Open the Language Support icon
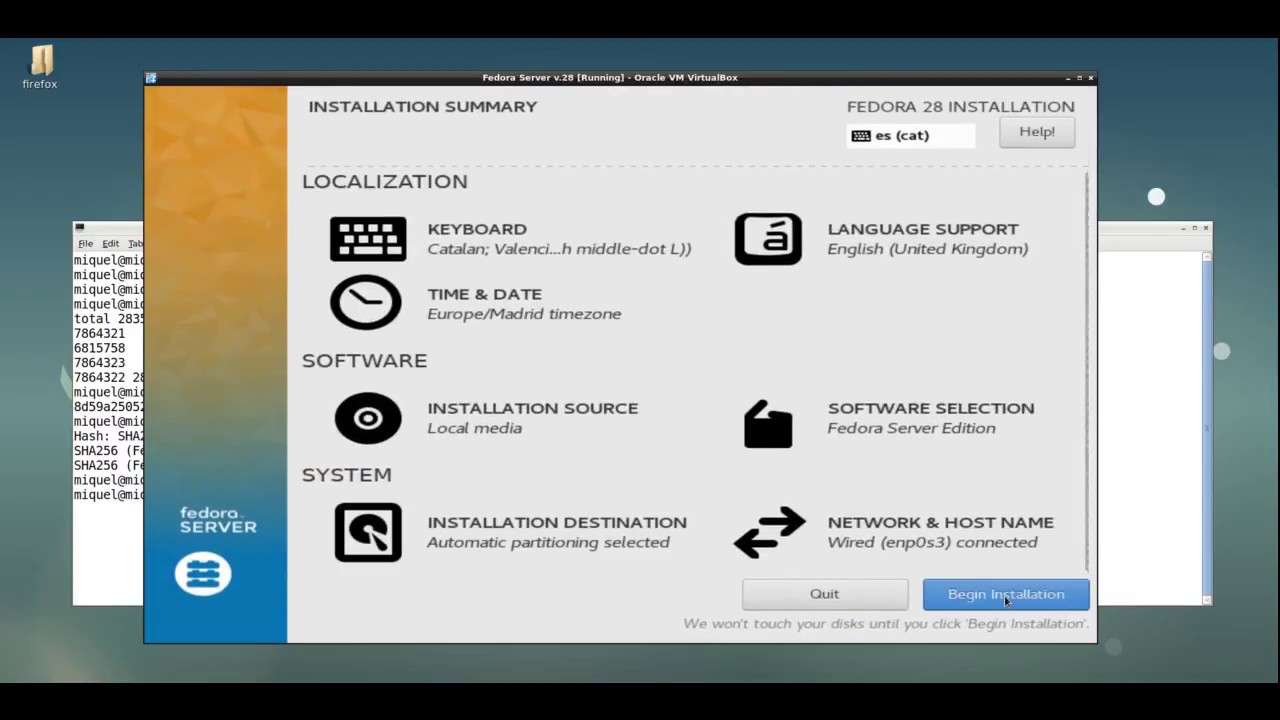 [768, 239]
